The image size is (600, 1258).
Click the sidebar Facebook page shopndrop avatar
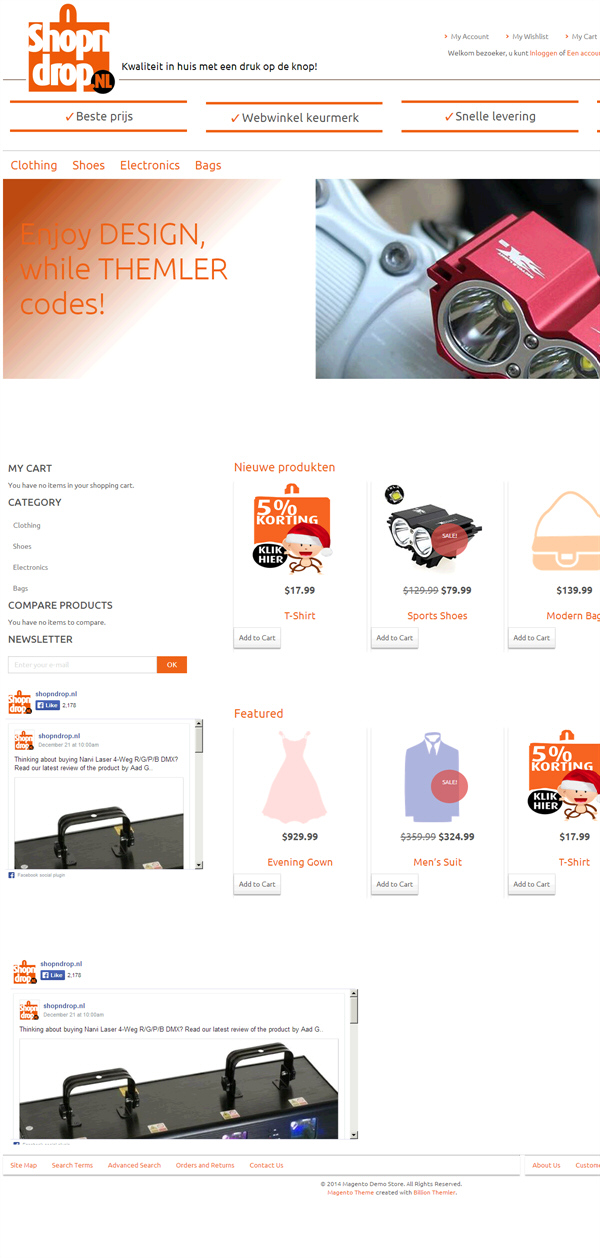pyautogui.click(x=20, y=701)
